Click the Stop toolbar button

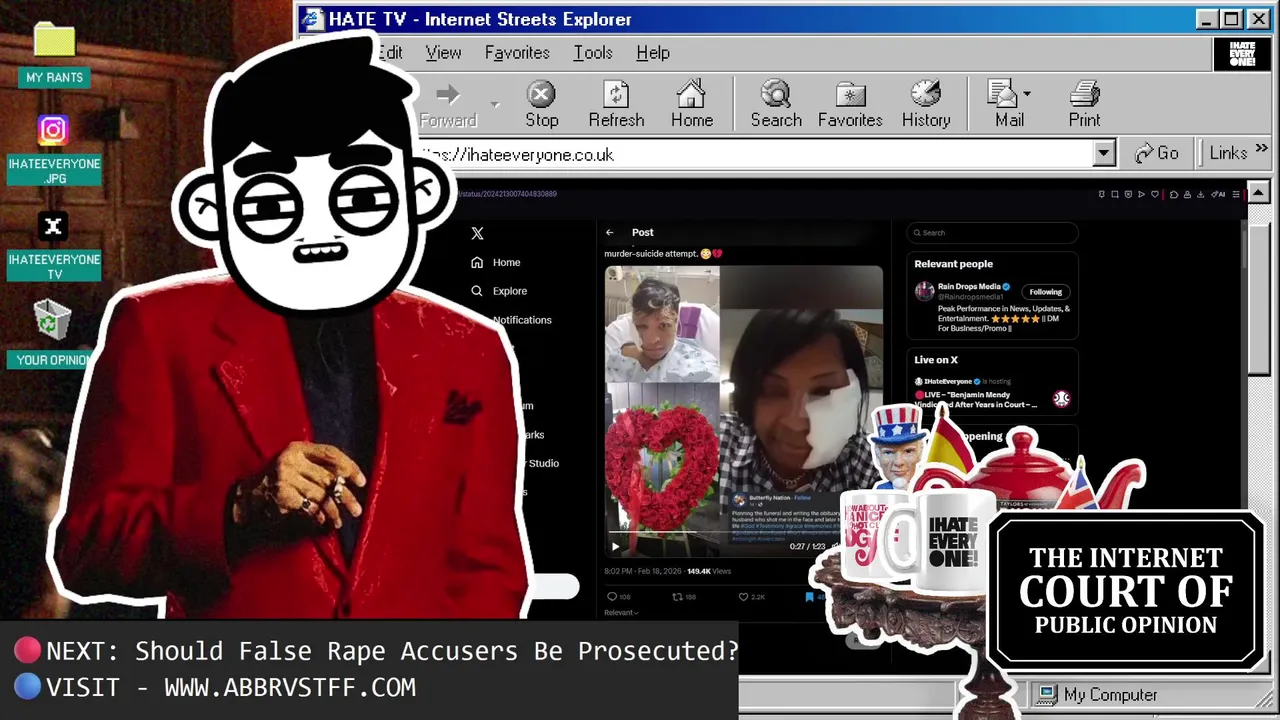[542, 104]
